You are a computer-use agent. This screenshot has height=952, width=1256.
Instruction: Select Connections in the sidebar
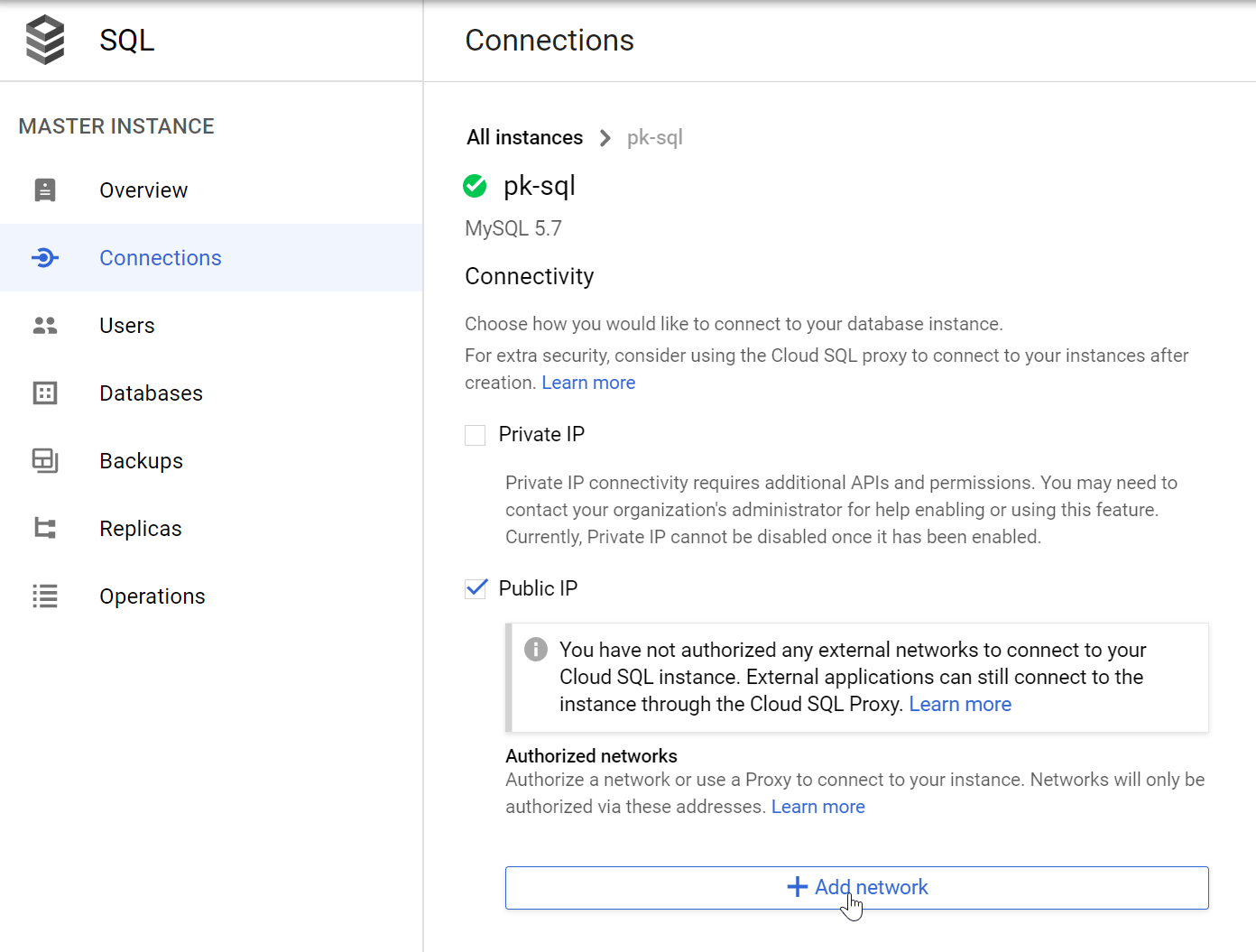click(211, 258)
